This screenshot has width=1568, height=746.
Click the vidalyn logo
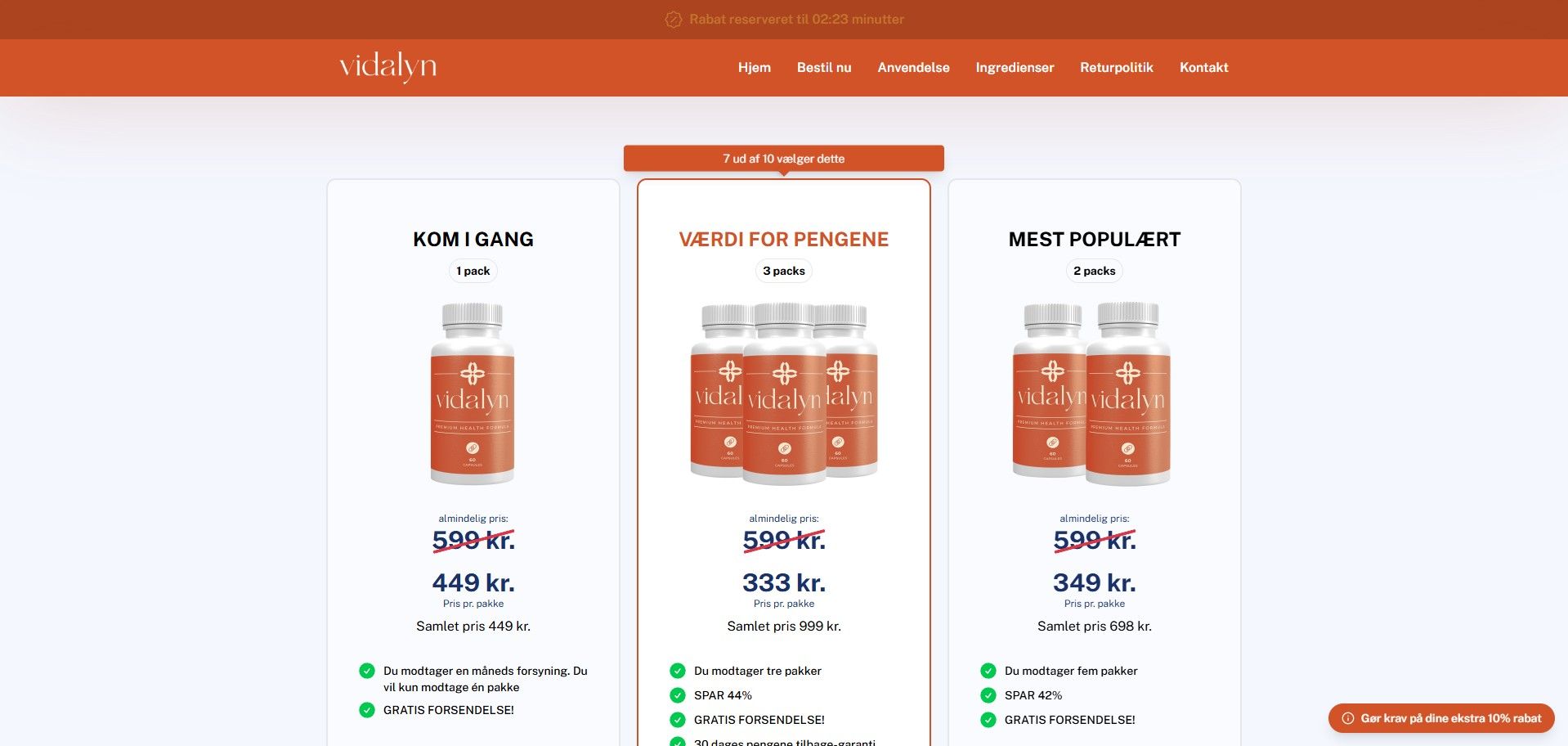point(387,68)
